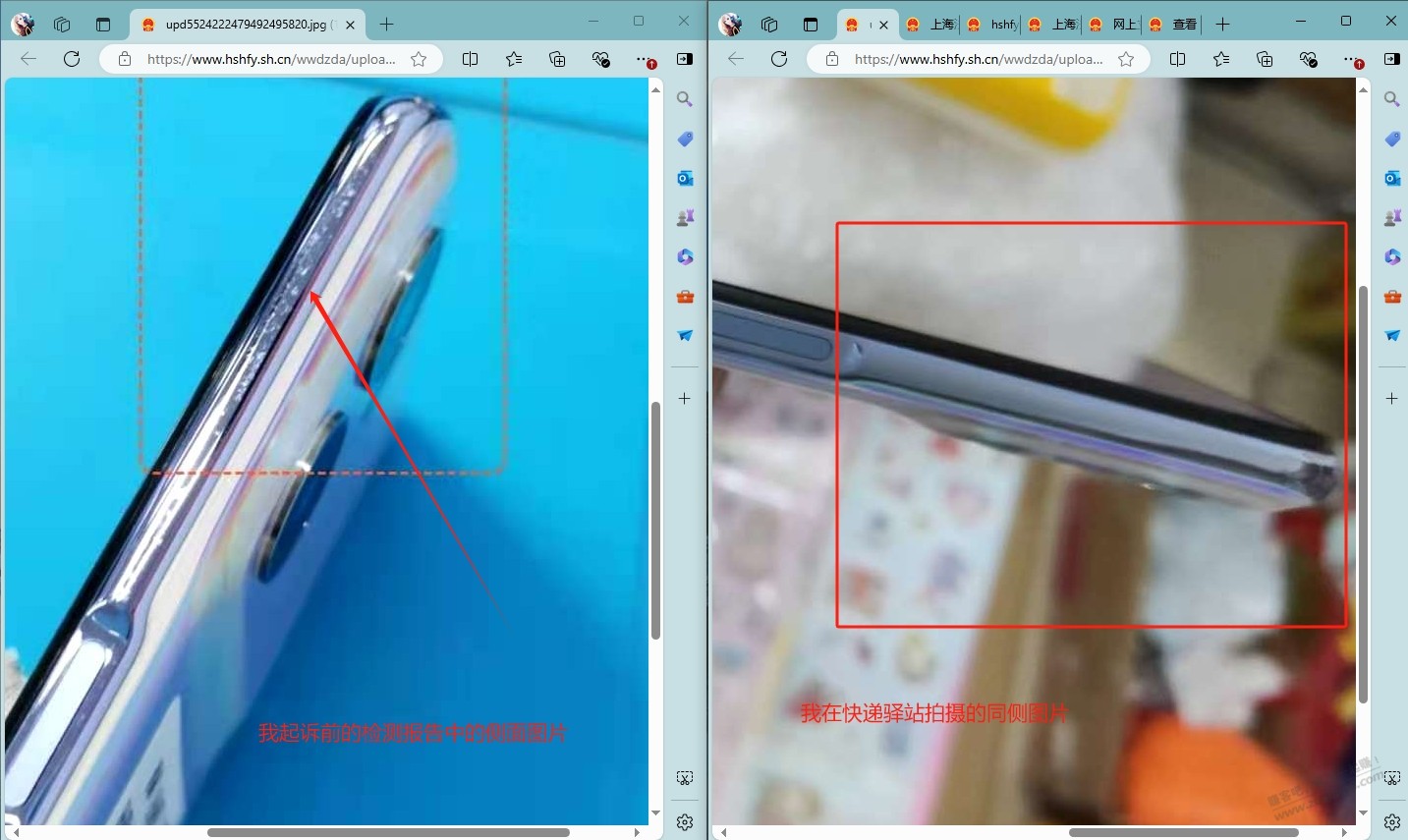Open Settings and more menu, left window
Image resolution: width=1408 pixels, height=840 pixels.
pyautogui.click(x=644, y=59)
